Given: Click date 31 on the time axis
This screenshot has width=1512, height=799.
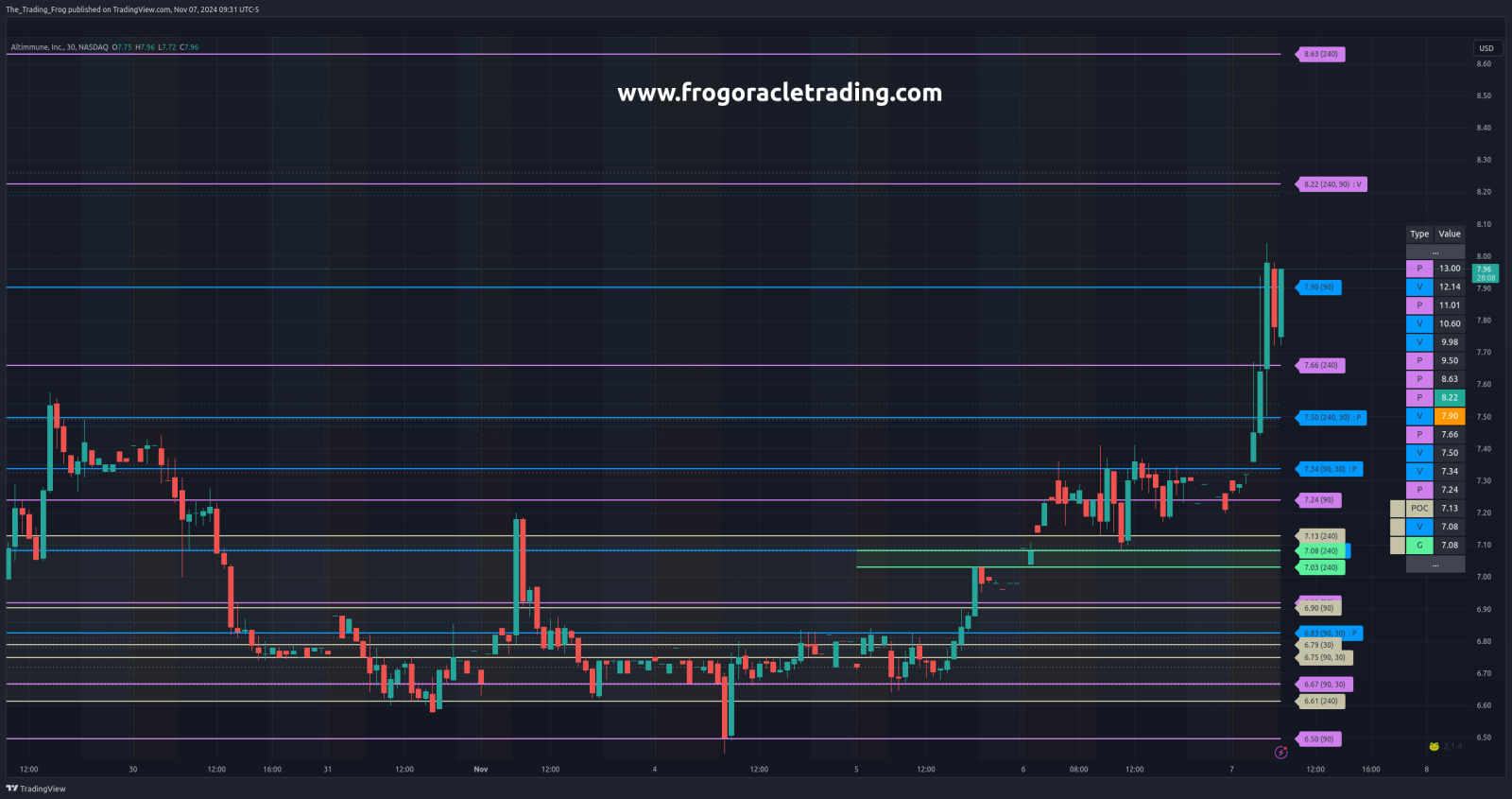Looking at the screenshot, I should [328, 770].
